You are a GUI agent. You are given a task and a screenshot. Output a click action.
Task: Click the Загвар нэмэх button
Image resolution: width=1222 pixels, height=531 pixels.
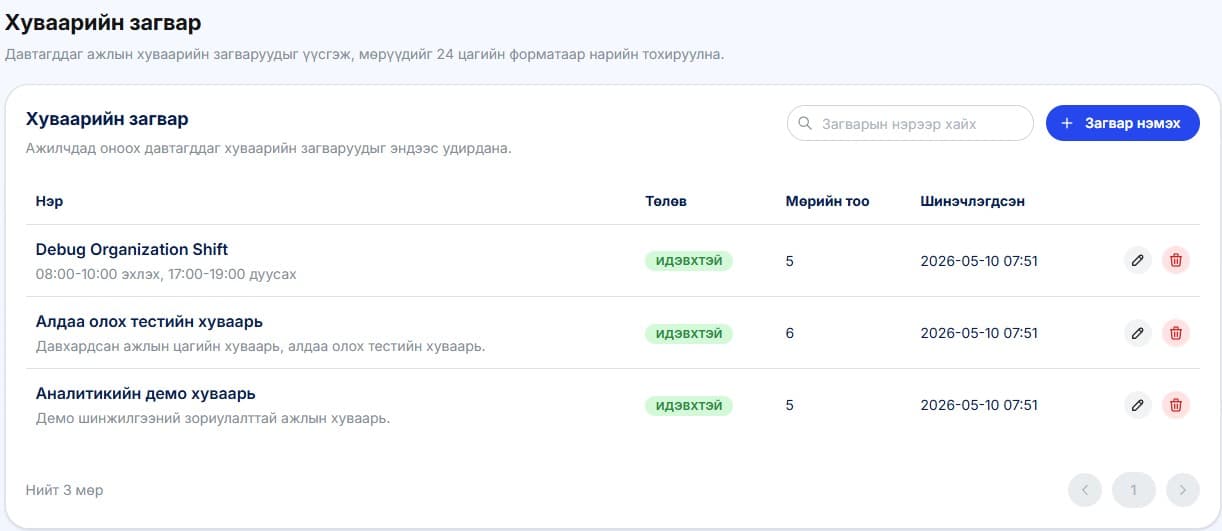(1122, 123)
